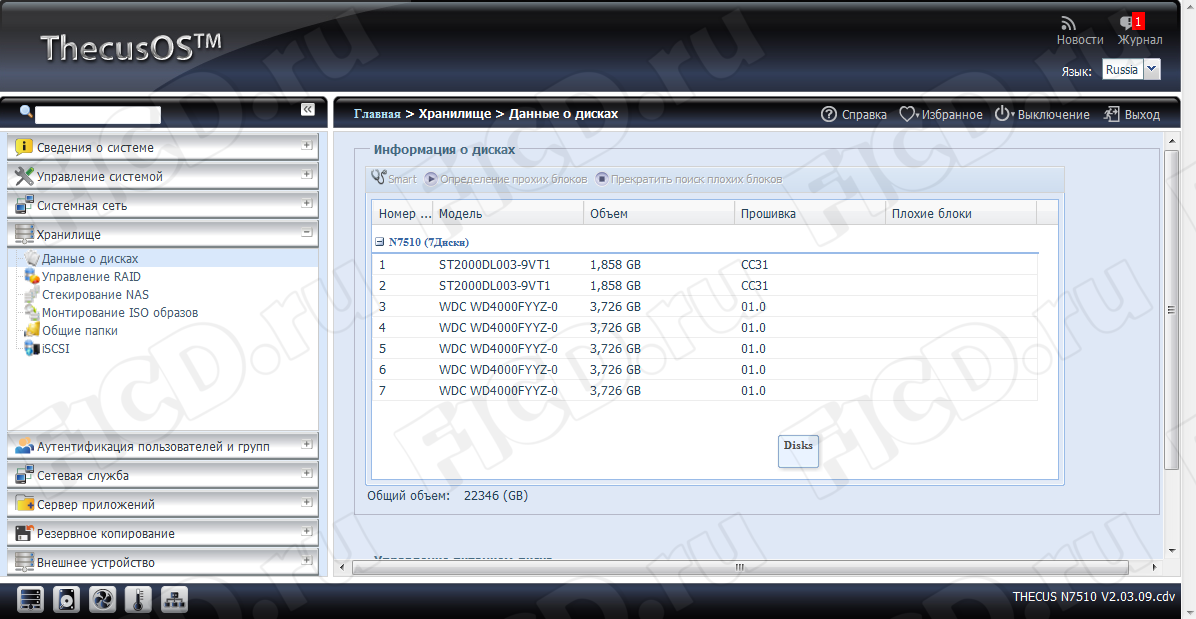
Task: Expand Управление системой section
Action: [x=307, y=174]
